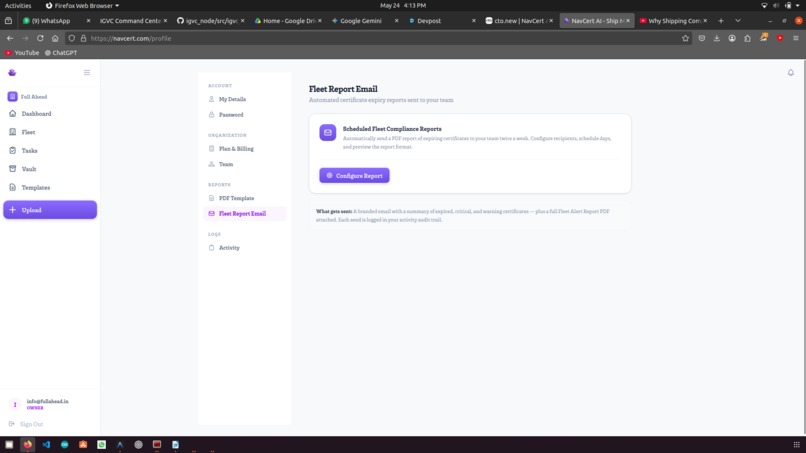Screen dimensions: 806x453
Task: Open Firefox application menu hamburger
Action: pyautogui.click(x=796, y=38)
